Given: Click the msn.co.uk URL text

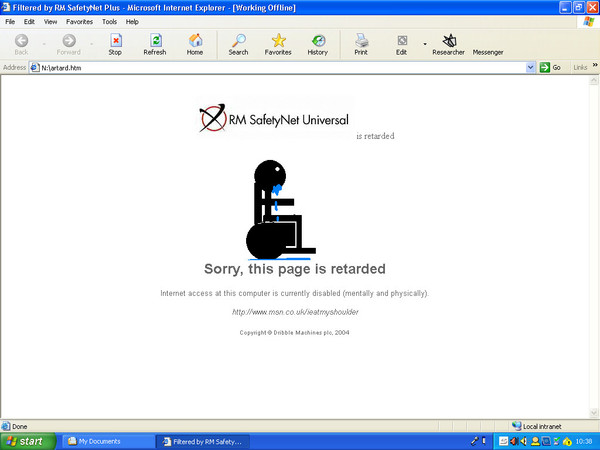Looking at the screenshot, I should (295, 312).
